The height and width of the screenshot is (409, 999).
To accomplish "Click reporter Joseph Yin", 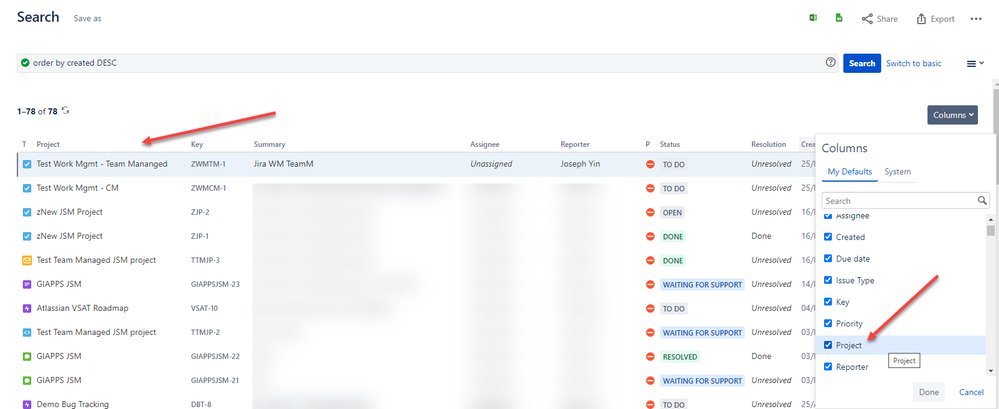I will [580, 164].
